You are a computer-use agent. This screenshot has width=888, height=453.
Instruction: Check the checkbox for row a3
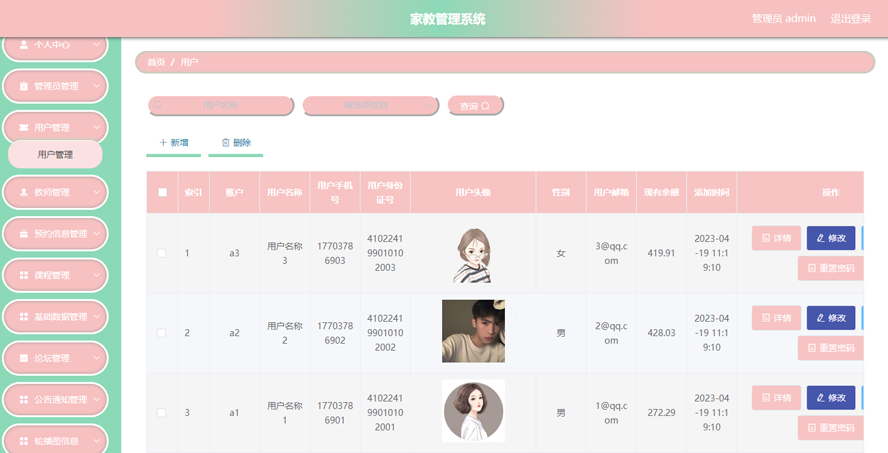(161, 253)
